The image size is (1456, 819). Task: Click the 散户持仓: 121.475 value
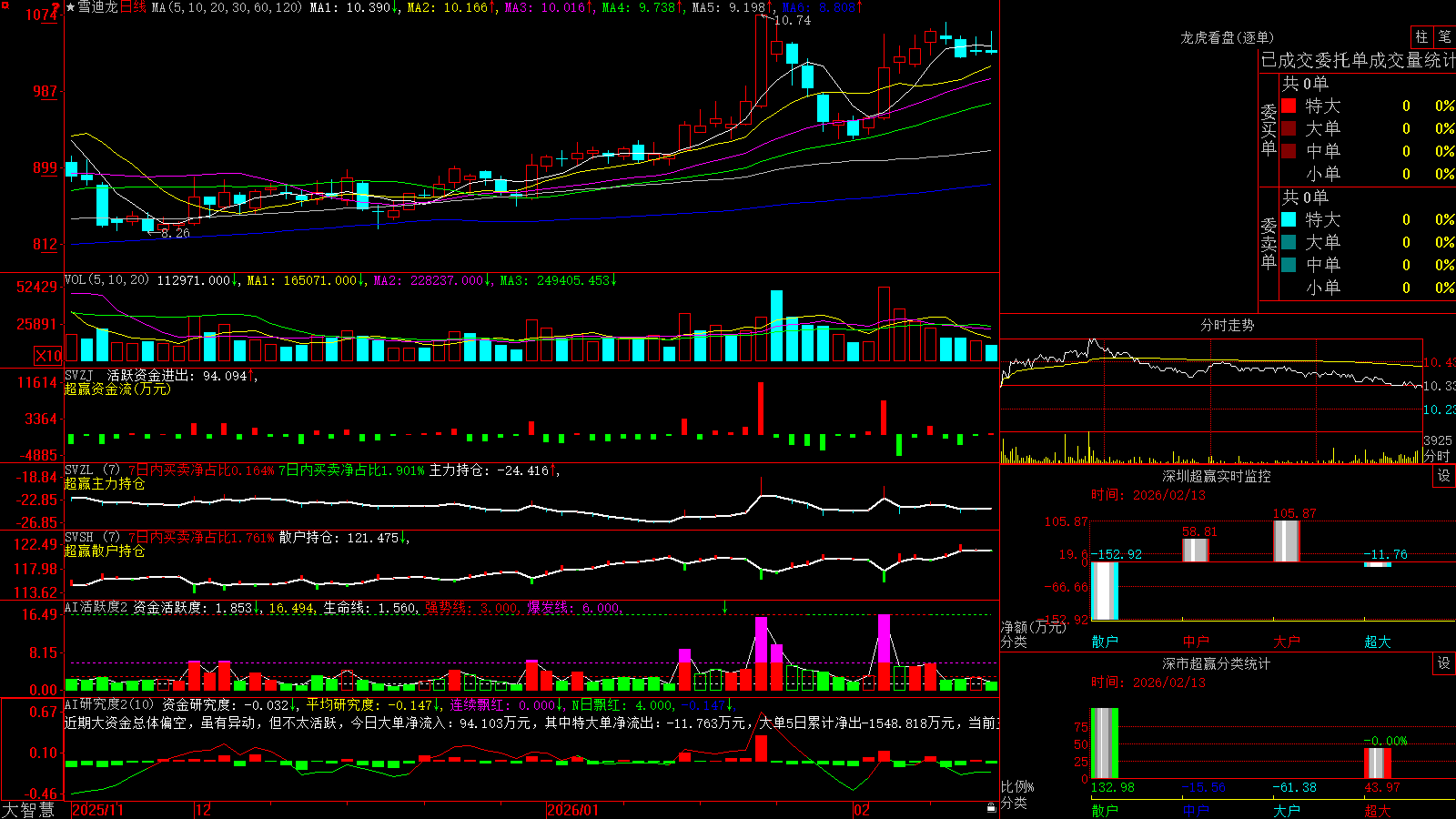(339, 538)
